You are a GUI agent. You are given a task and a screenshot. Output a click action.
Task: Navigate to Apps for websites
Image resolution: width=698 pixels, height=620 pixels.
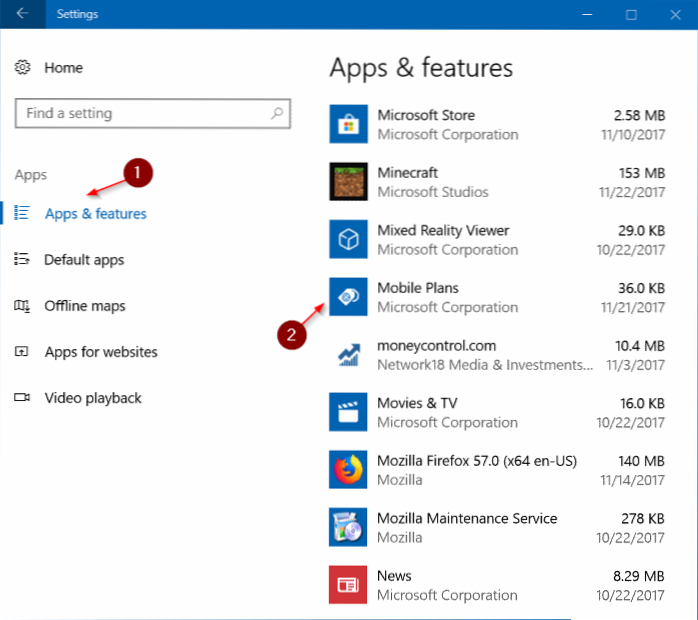tap(100, 352)
